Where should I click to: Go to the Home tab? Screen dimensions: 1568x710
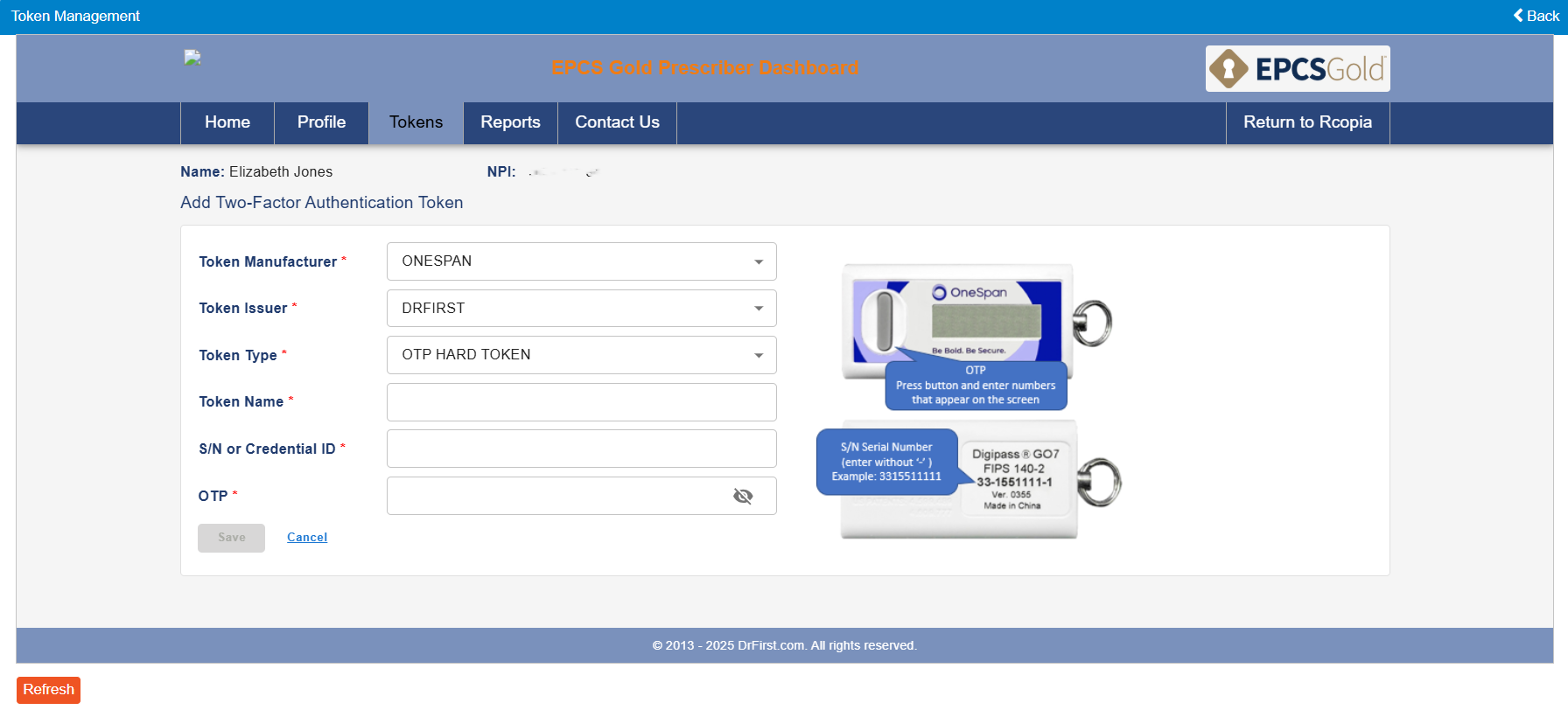tap(227, 122)
